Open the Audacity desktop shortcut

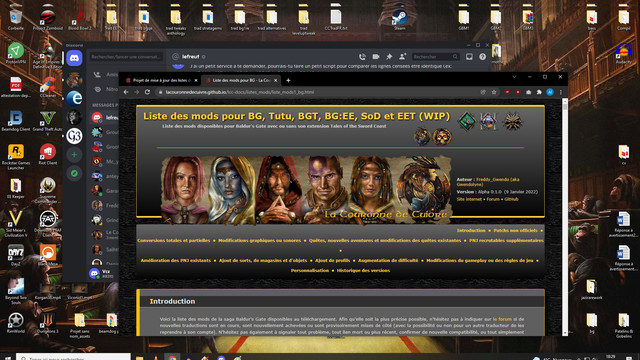tap(623, 53)
